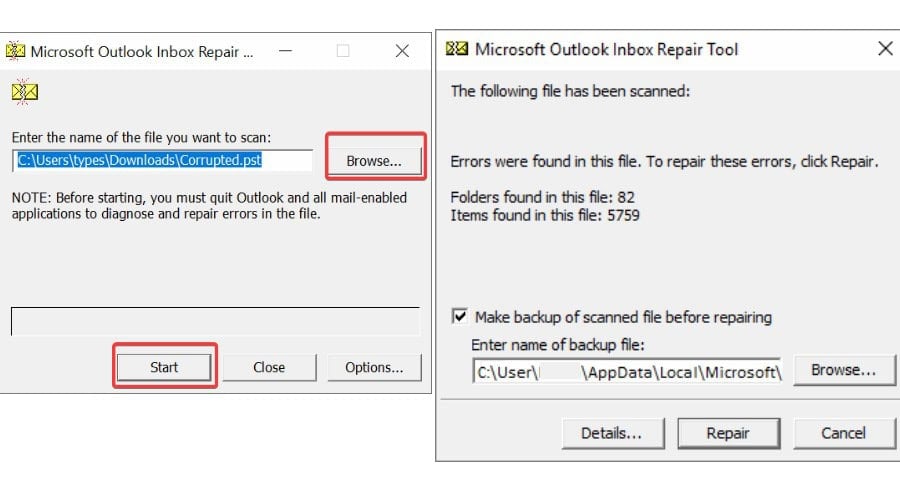Click Repair to fix file errors
Viewport: 900px width, 500px height.
click(728, 433)
